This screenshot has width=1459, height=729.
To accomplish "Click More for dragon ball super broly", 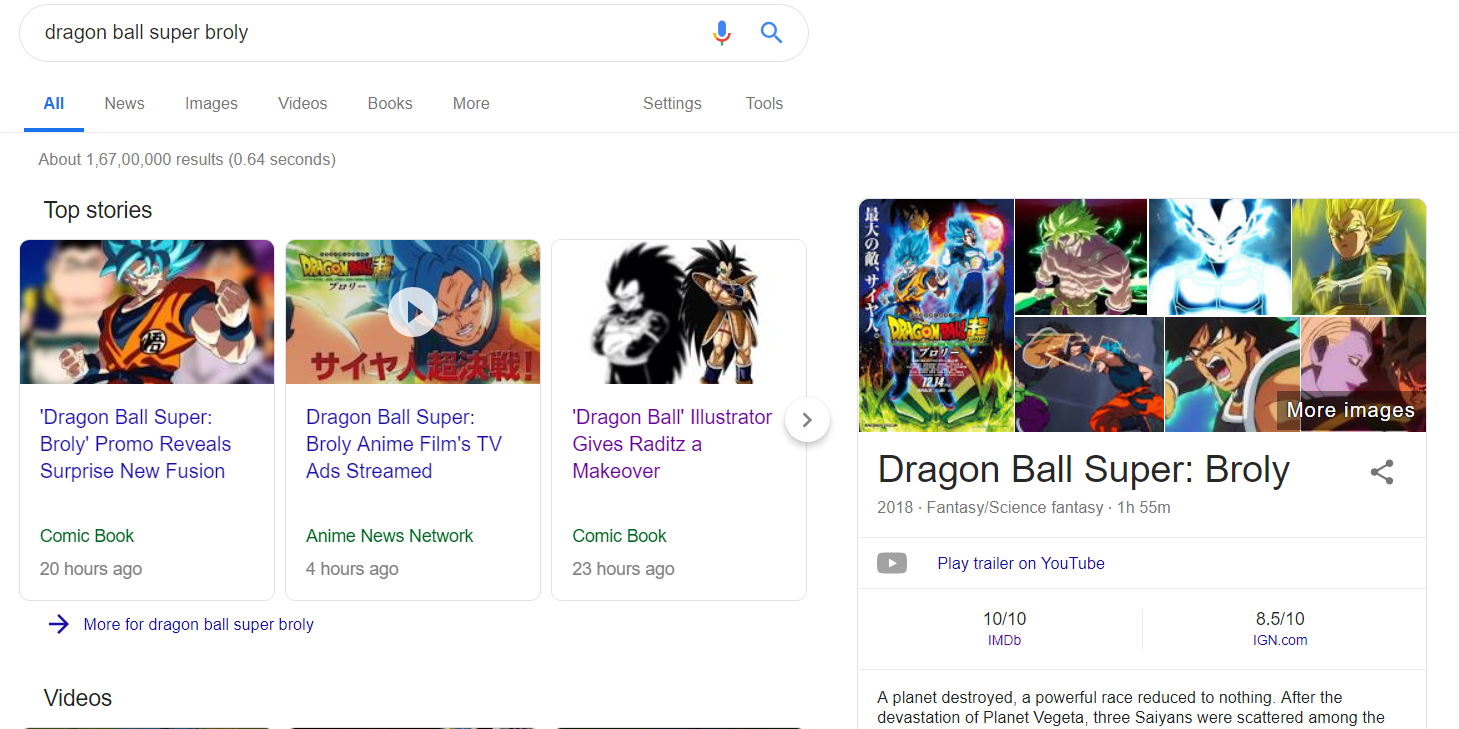I will (x=198, y=624).
